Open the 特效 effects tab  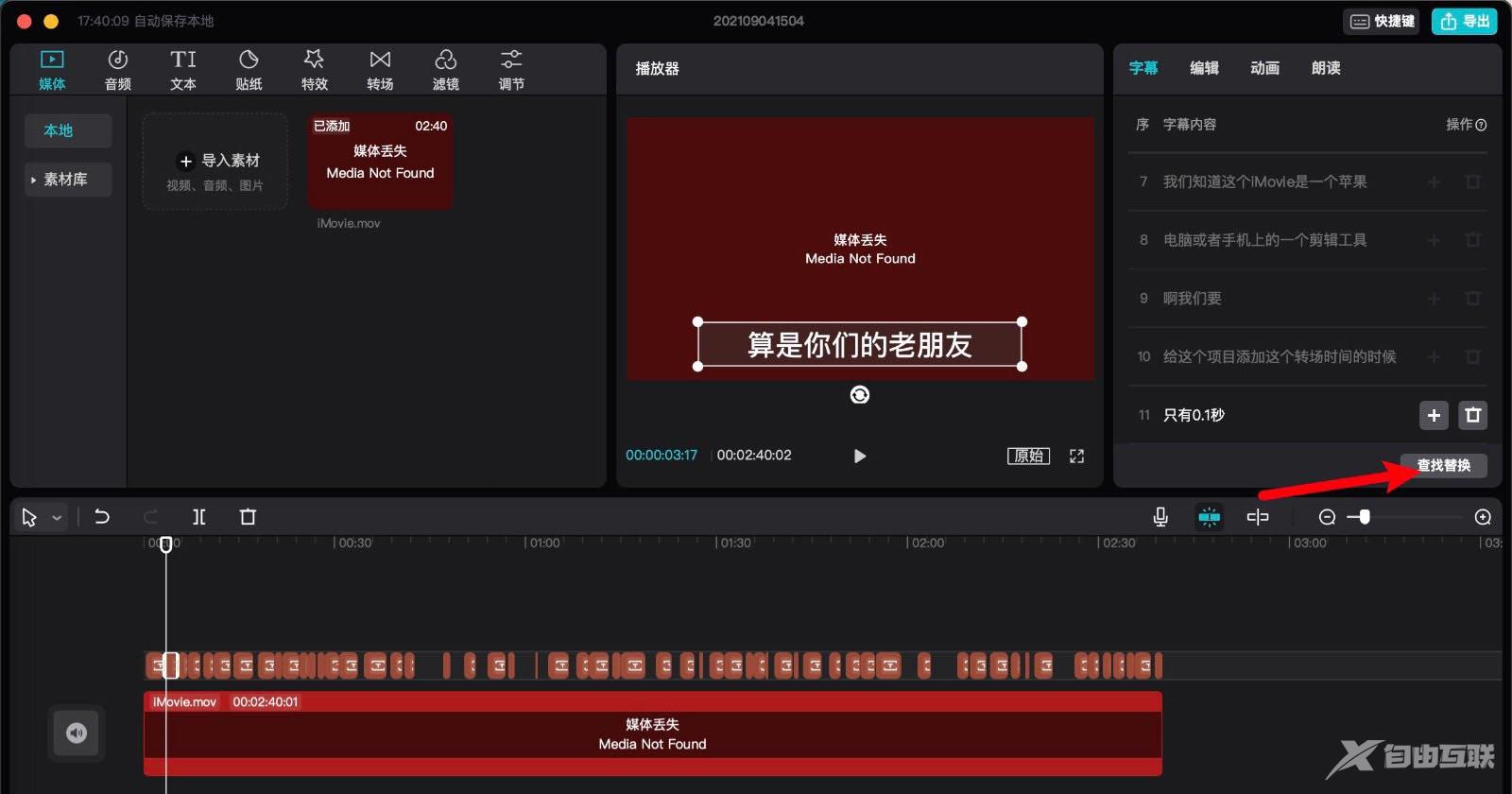[x=315, y=70]
